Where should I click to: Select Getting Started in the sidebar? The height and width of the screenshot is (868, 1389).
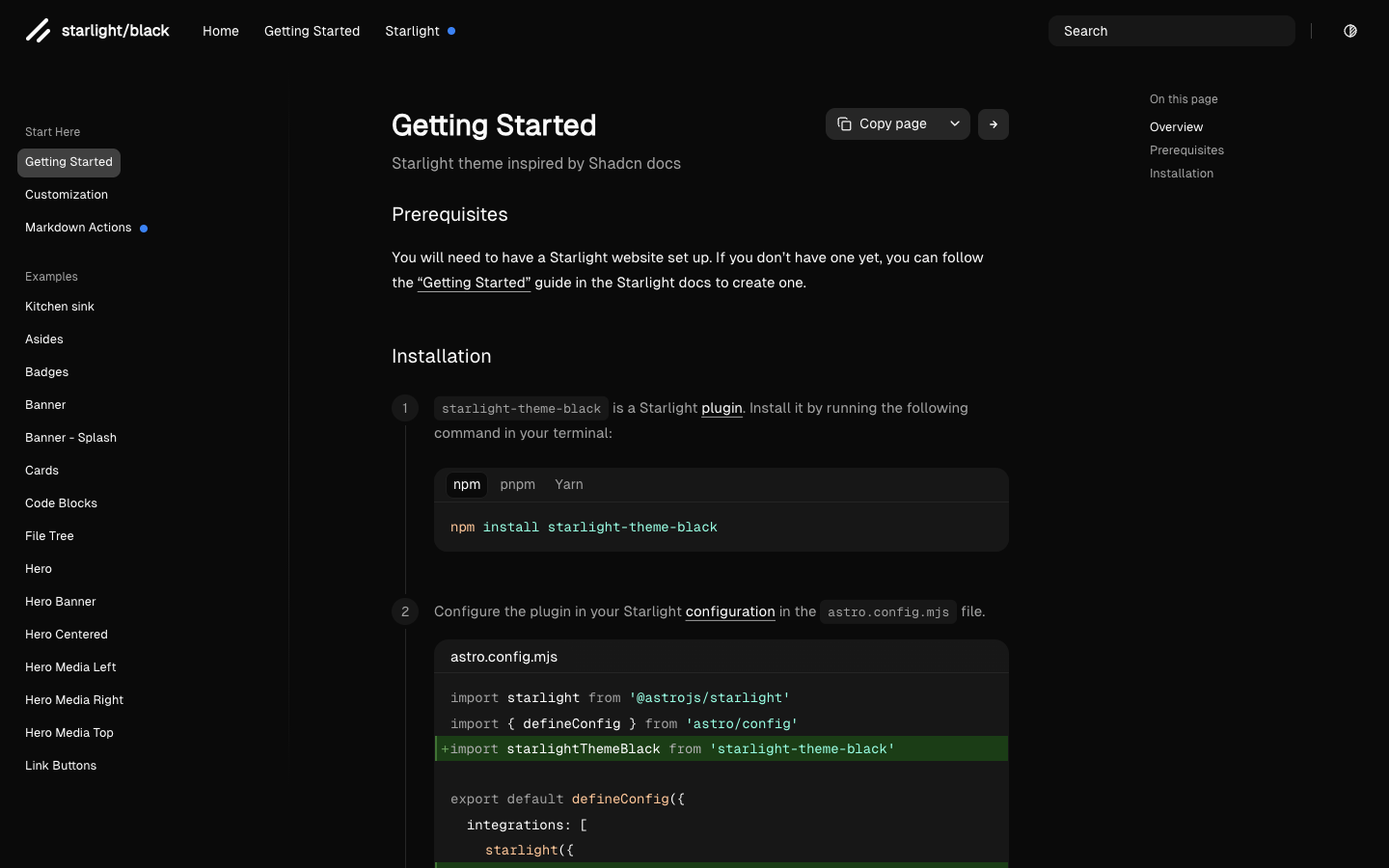pyautogui.click(x=68, y=162)
